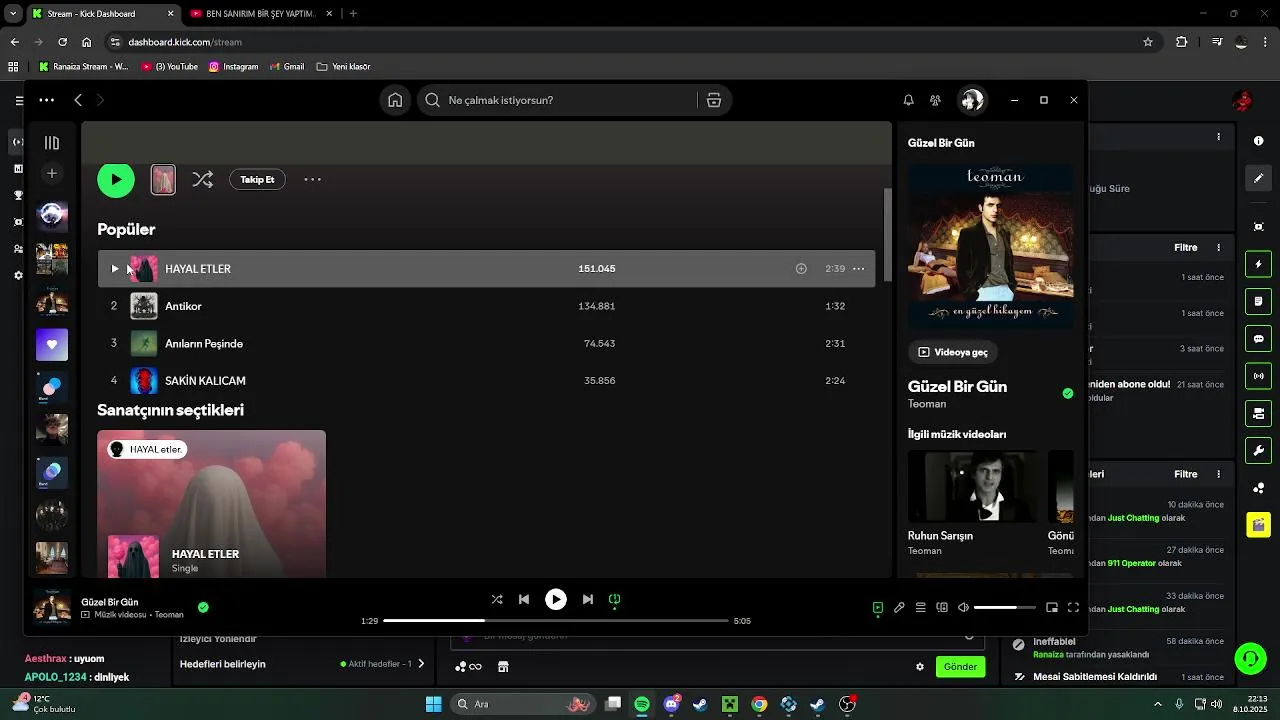Open Spotify browse icon in search bar

pyautogui.click(x=714, y=100)
